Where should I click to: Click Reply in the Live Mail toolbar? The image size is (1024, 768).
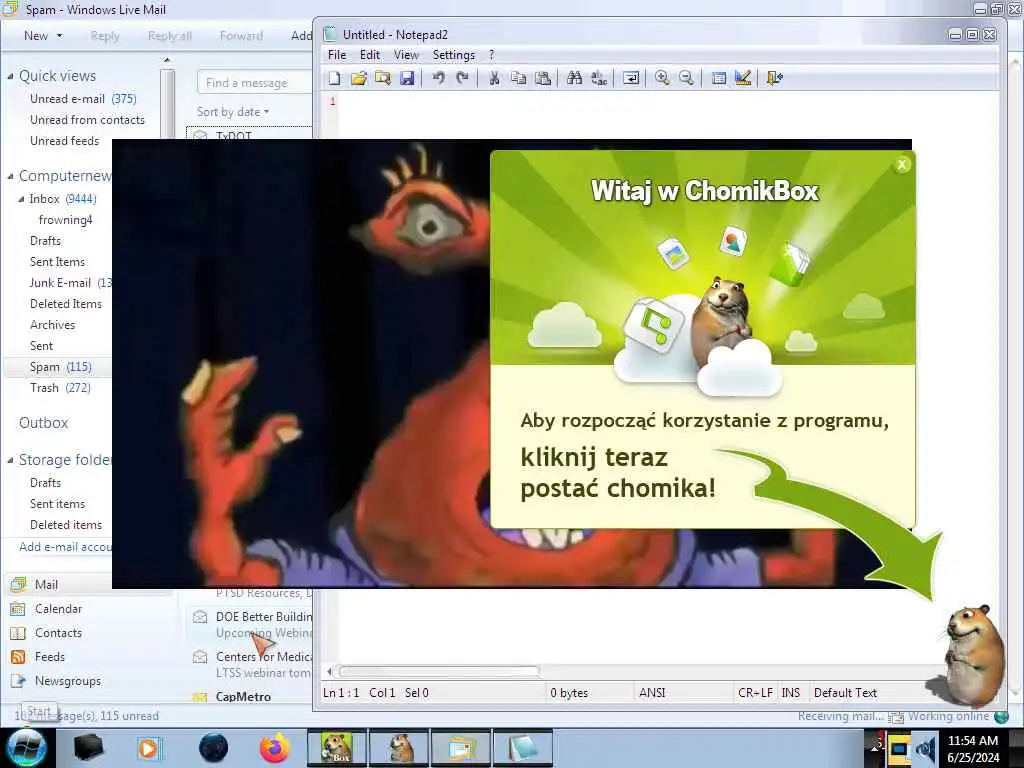[105, 36]
